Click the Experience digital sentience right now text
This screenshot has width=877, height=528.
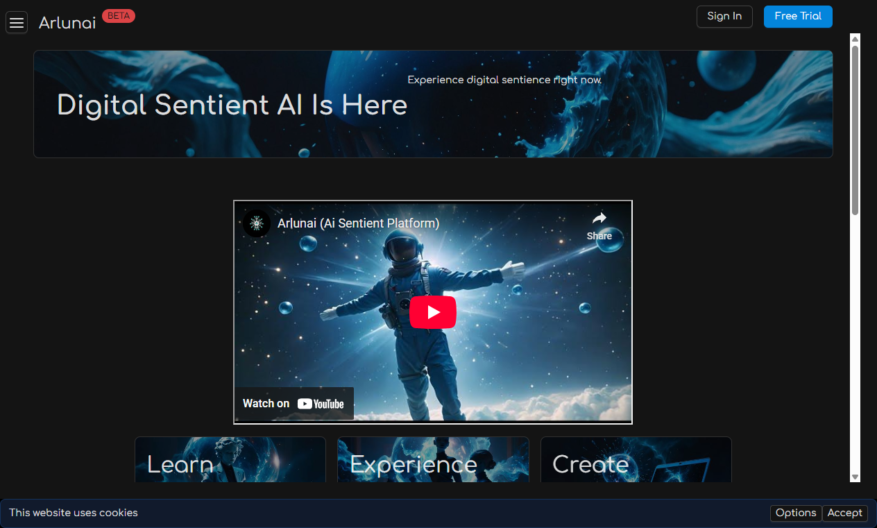tap(504, 80)
